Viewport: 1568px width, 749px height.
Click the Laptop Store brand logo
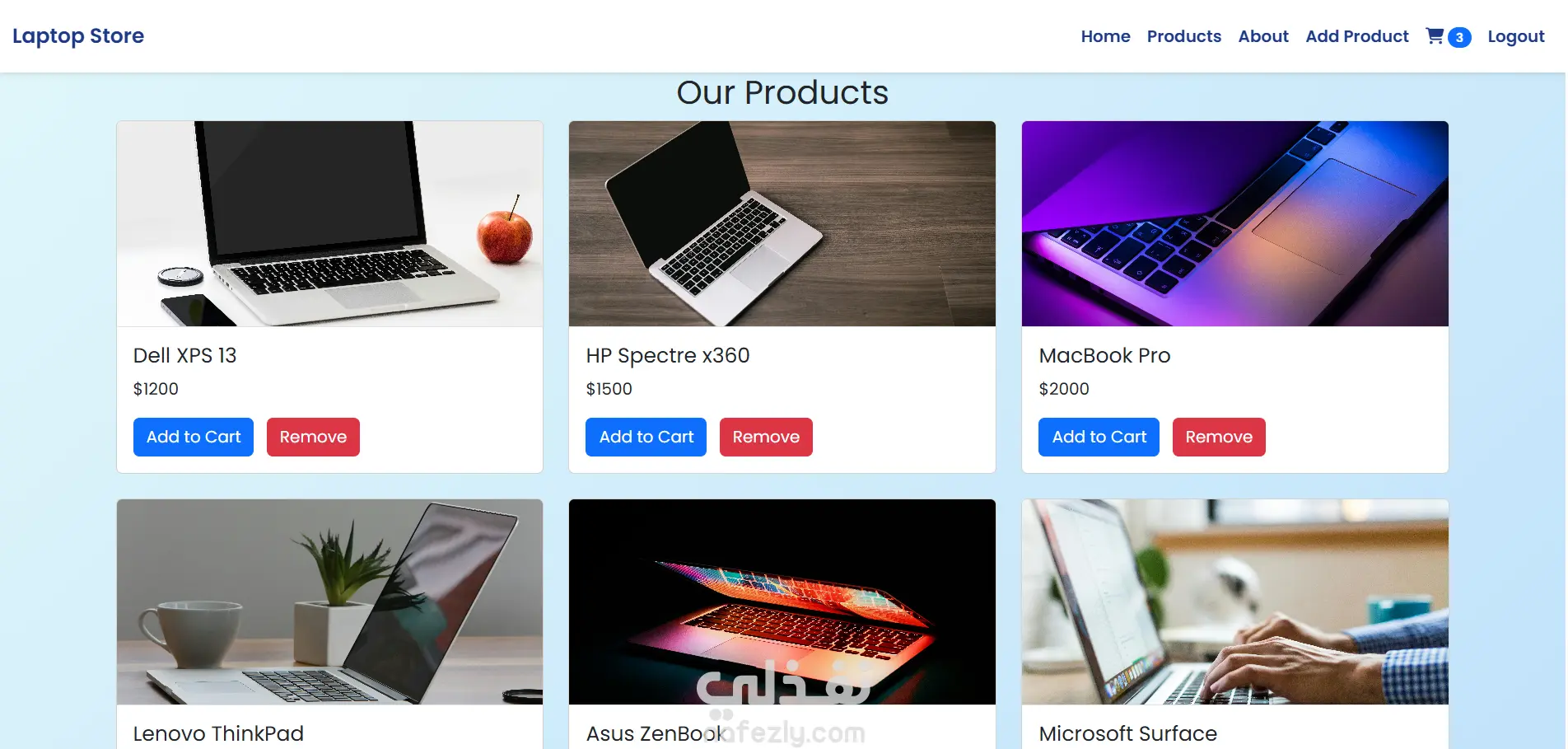click(78, 36)
